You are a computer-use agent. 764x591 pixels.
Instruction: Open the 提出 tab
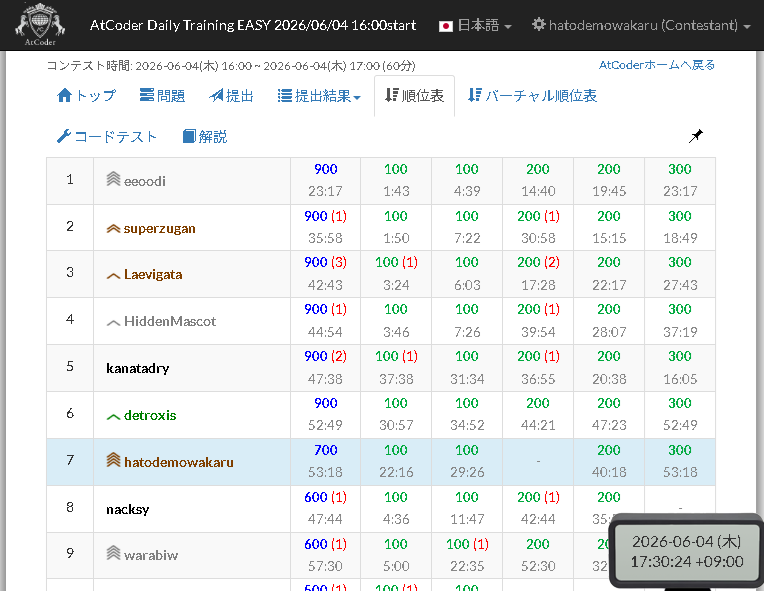click(x=231, y=95)
